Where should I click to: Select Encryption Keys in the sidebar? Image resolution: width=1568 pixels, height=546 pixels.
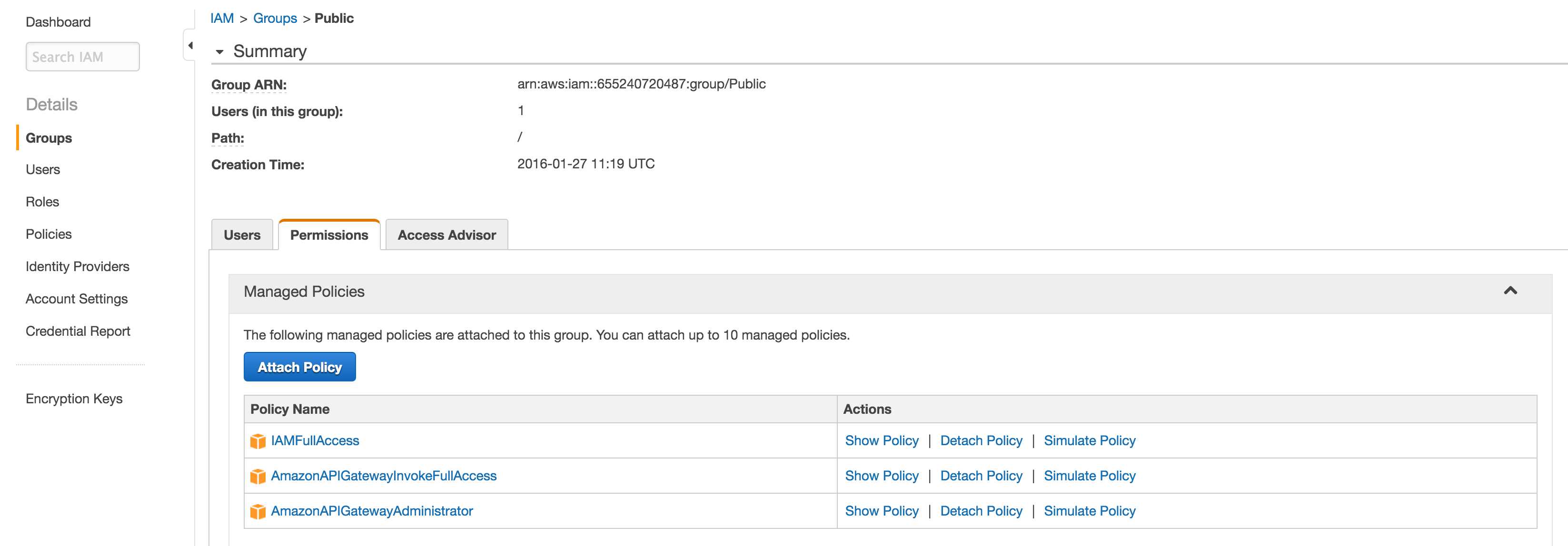[x=74, y=398]
